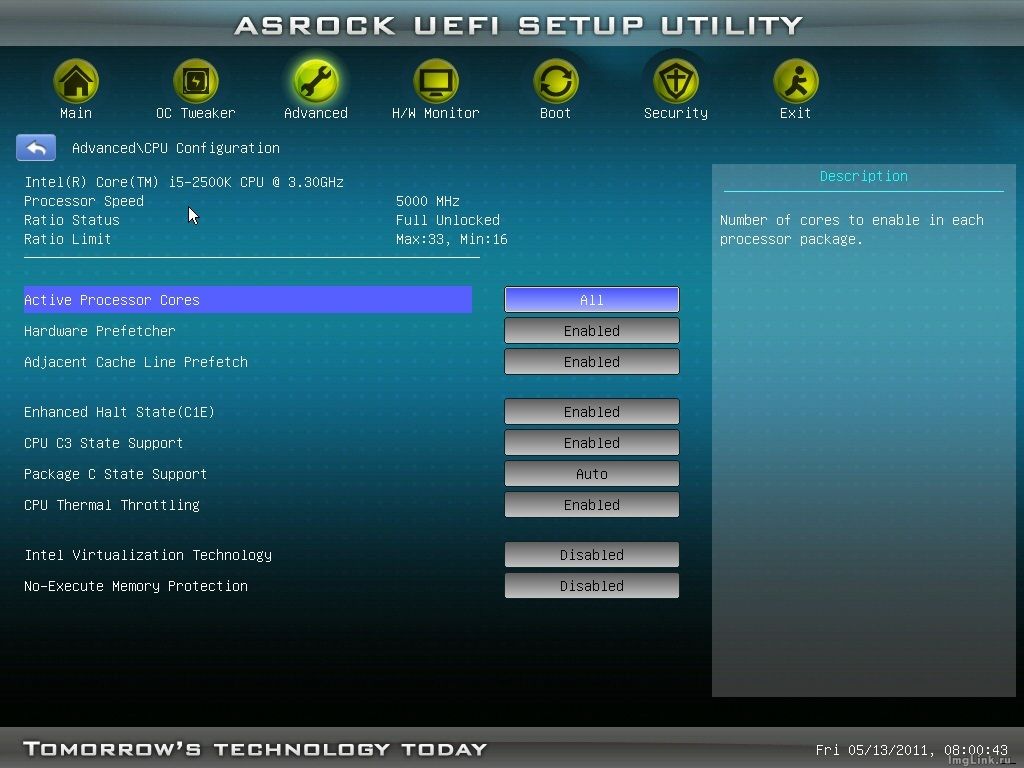Viewport: 1024px width, 768px height.
Task: Select the Advanced tab label
Action: click(315, 113)
